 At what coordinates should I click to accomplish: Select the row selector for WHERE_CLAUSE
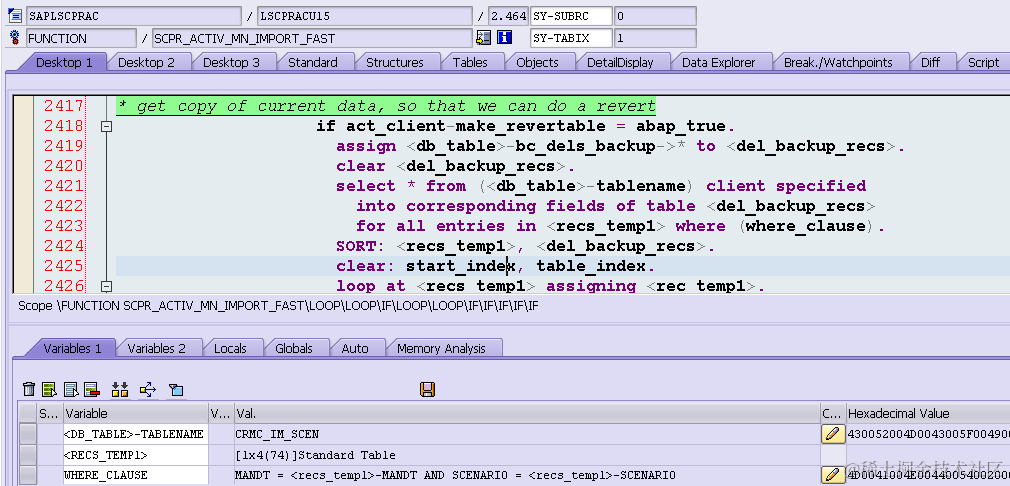coord(28,476)
